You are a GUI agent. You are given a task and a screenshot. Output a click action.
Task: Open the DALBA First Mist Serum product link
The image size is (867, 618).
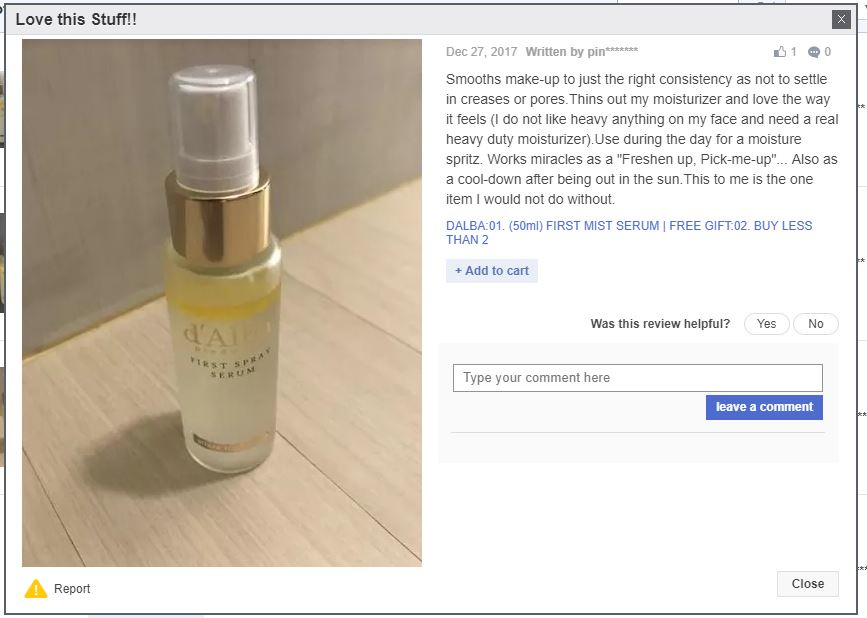pyautogui.click(x=629, y=233)
